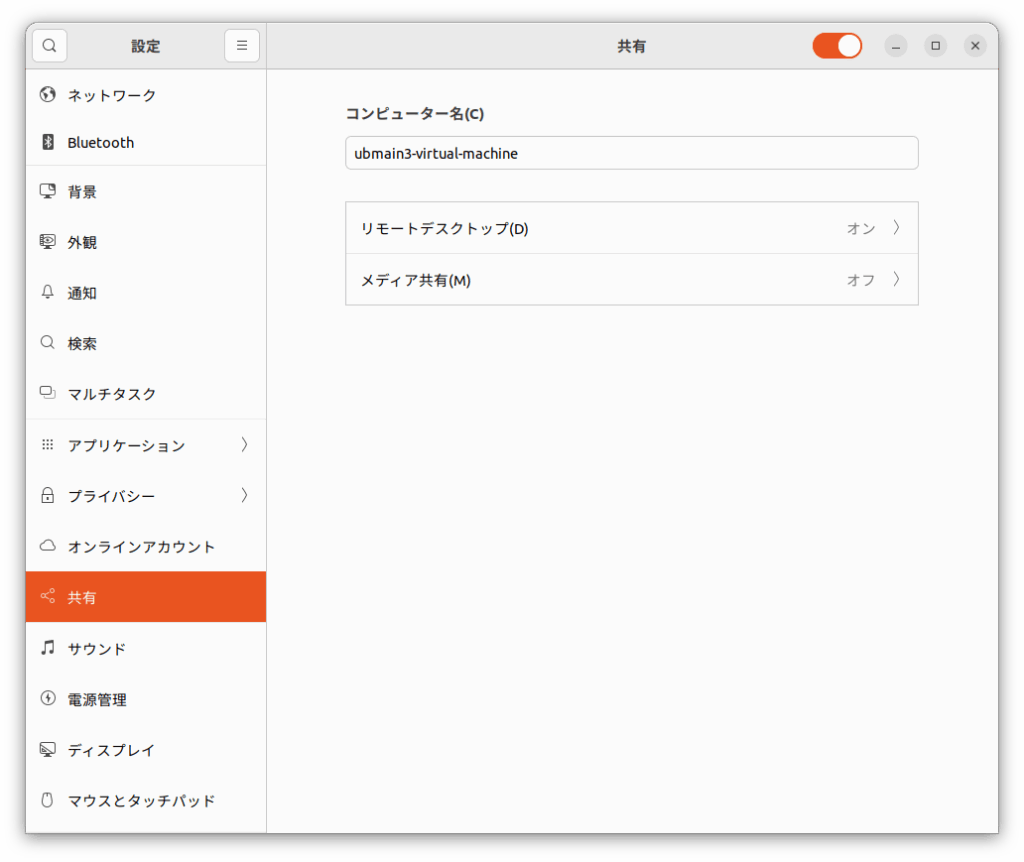Open the リモートデスクトップ(D) row

click(x=632, y=228)
